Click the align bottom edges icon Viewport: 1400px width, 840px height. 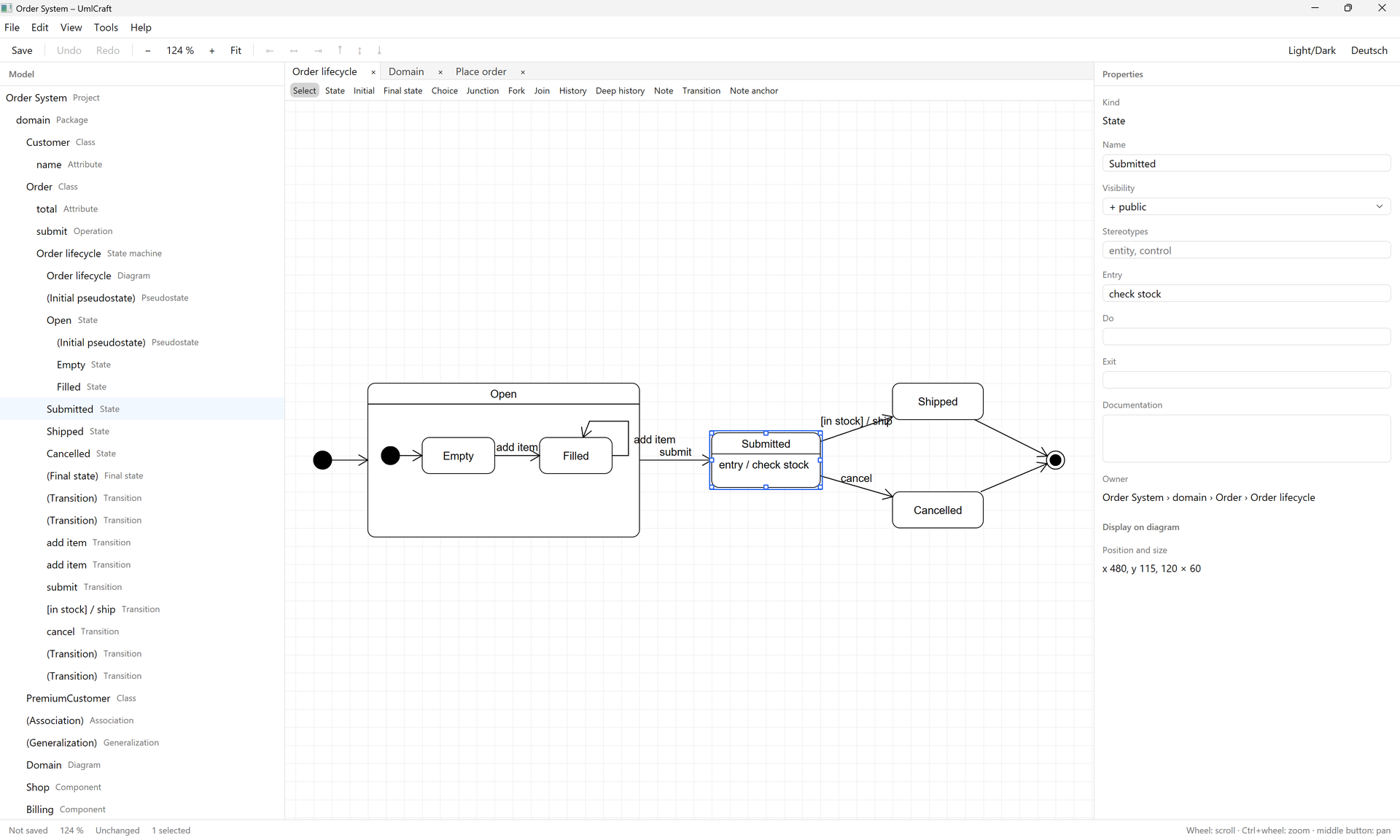(x=379, y=50)
